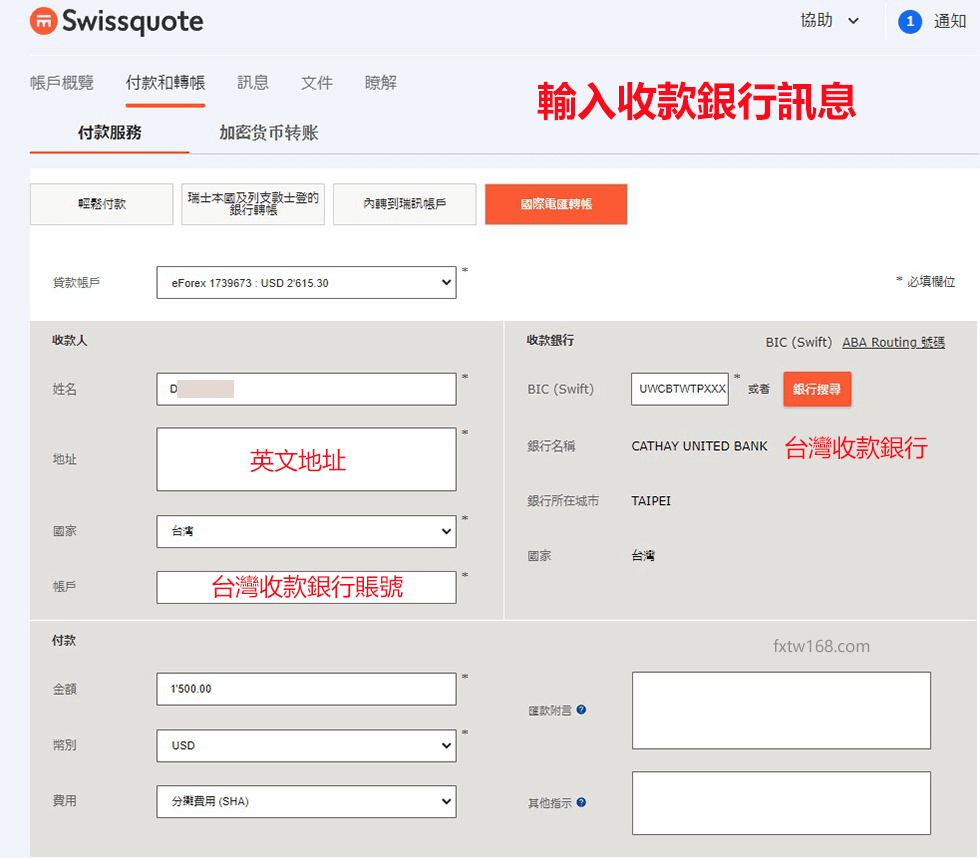Open the 費用 dropdown showing 分攤費用 (SHA)
Viewport: 980px width, 858px height.
click(x=305, y=801)
